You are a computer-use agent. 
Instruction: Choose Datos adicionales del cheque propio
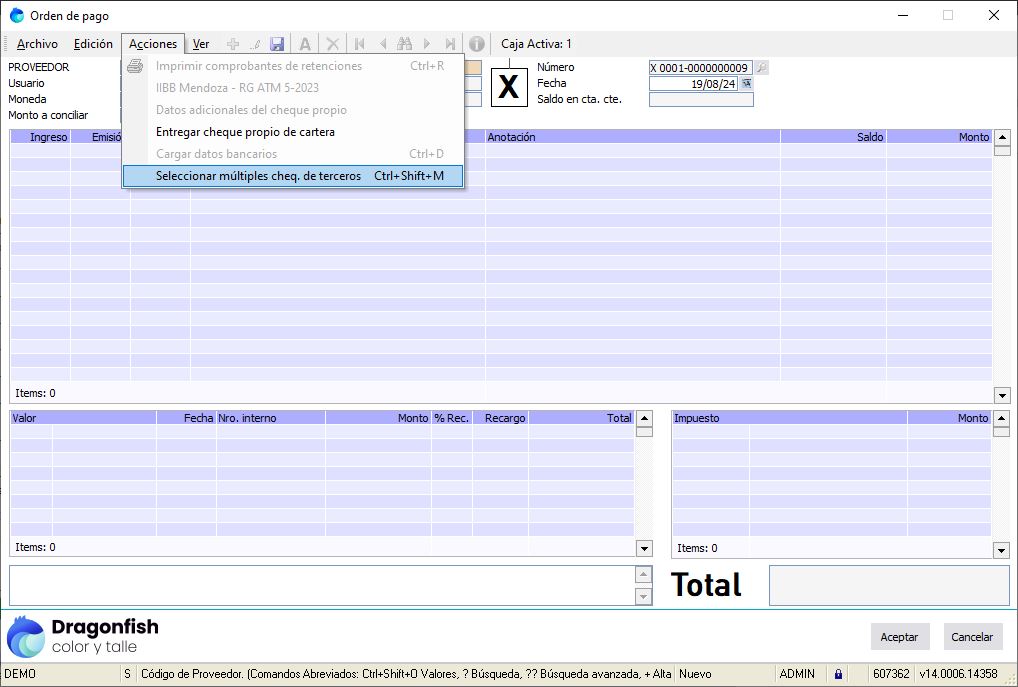(x=293, y=110)
